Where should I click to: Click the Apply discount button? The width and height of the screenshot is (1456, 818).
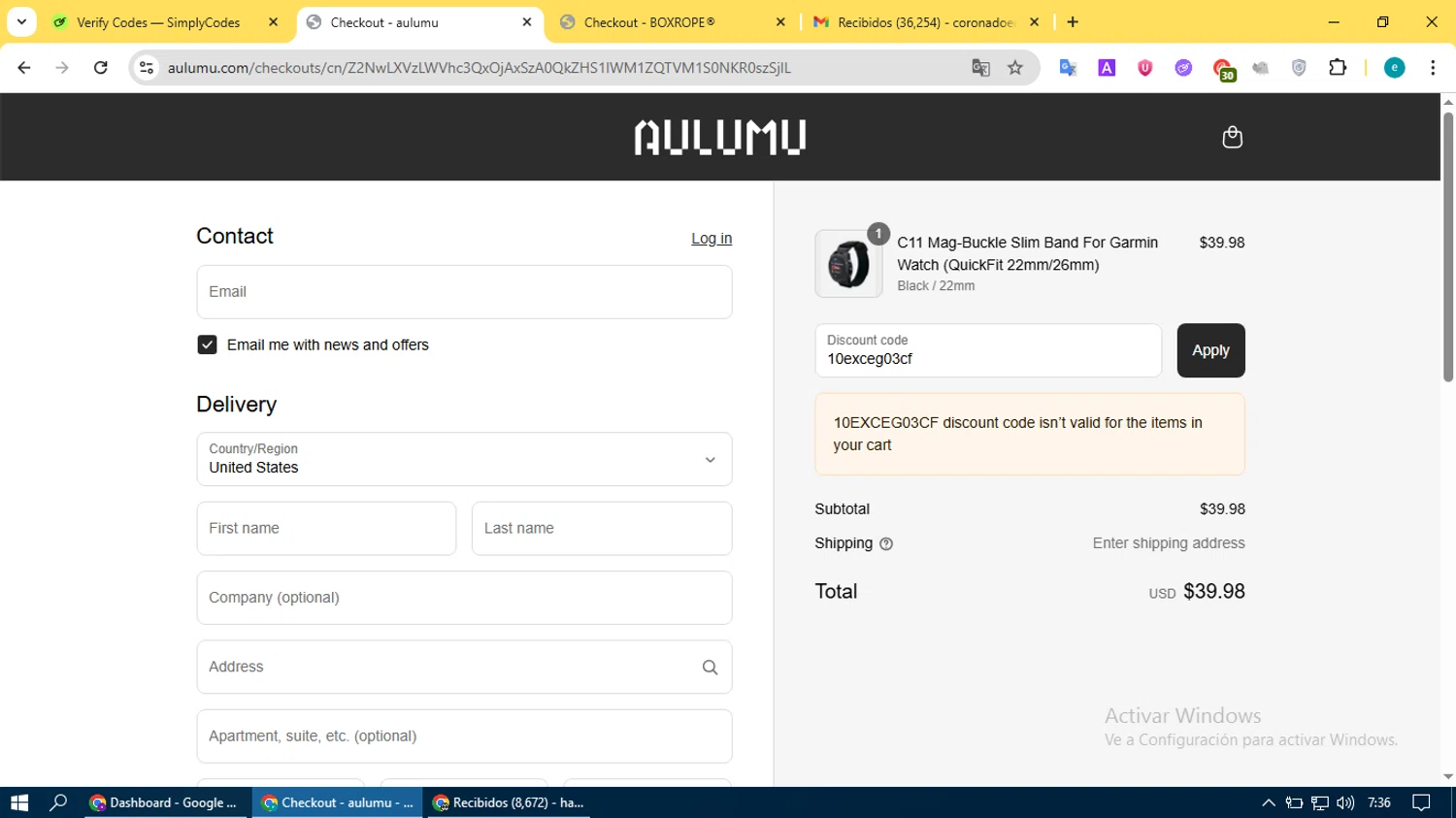coord(1210,350)
